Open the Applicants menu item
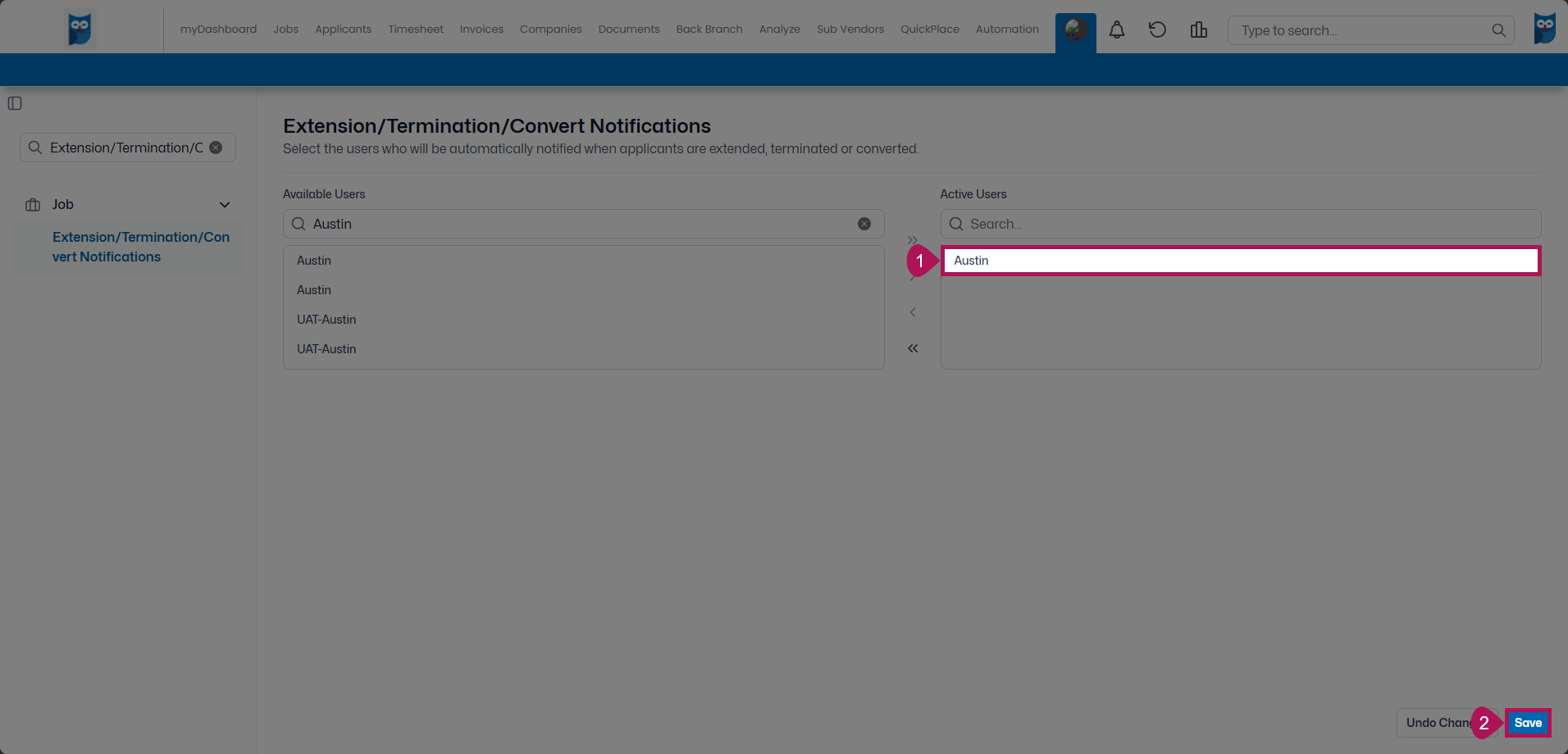 343,29
